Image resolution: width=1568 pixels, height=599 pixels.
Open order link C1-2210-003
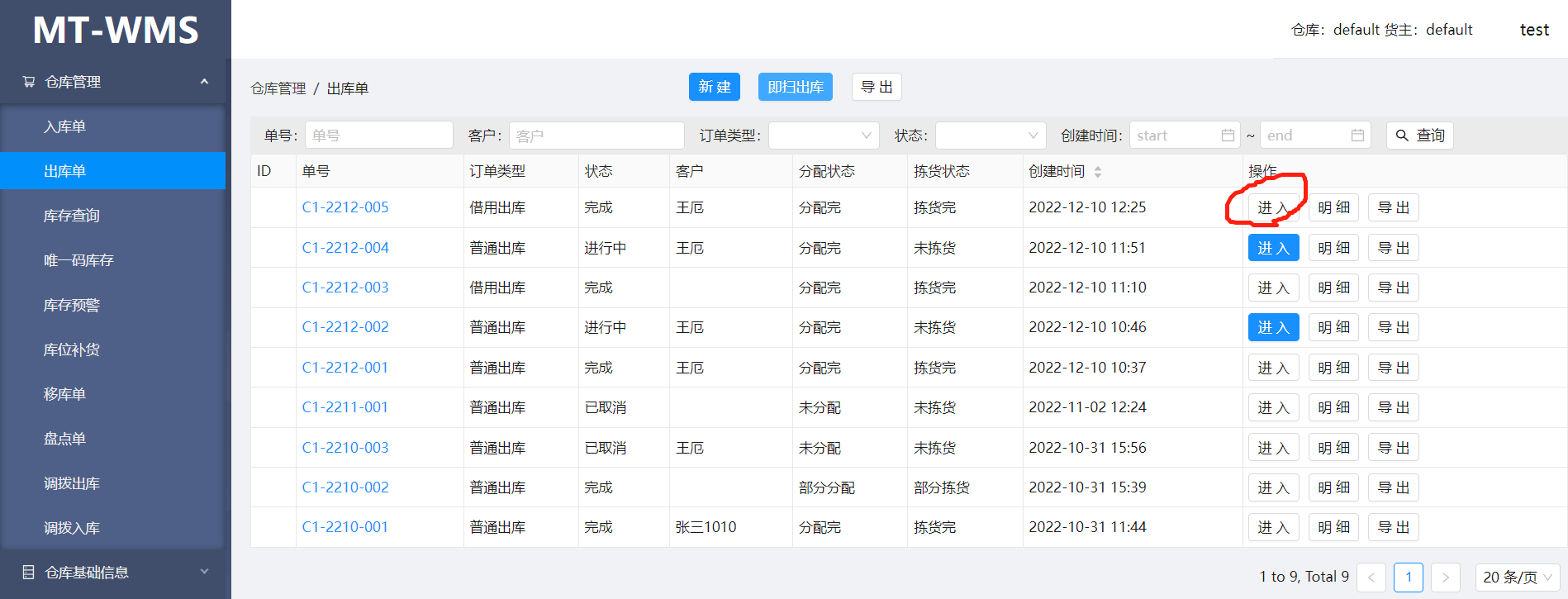click(345, 448)
